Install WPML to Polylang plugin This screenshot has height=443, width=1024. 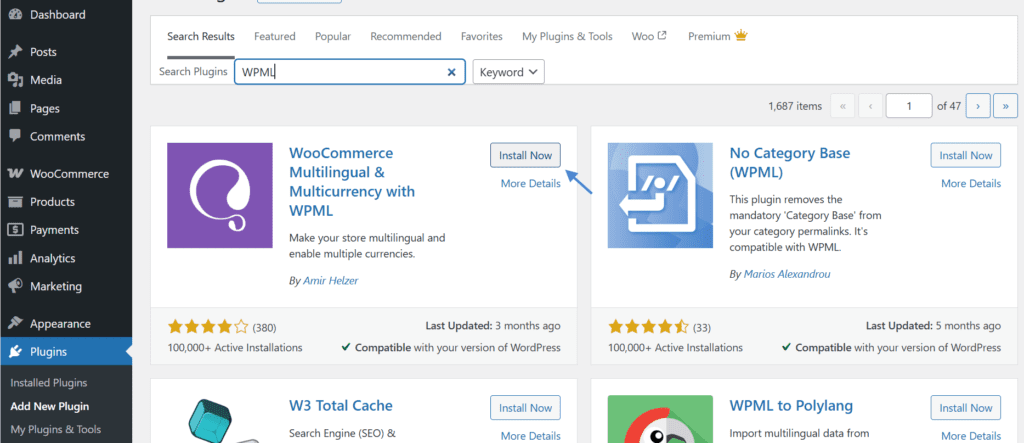[966, 408]
